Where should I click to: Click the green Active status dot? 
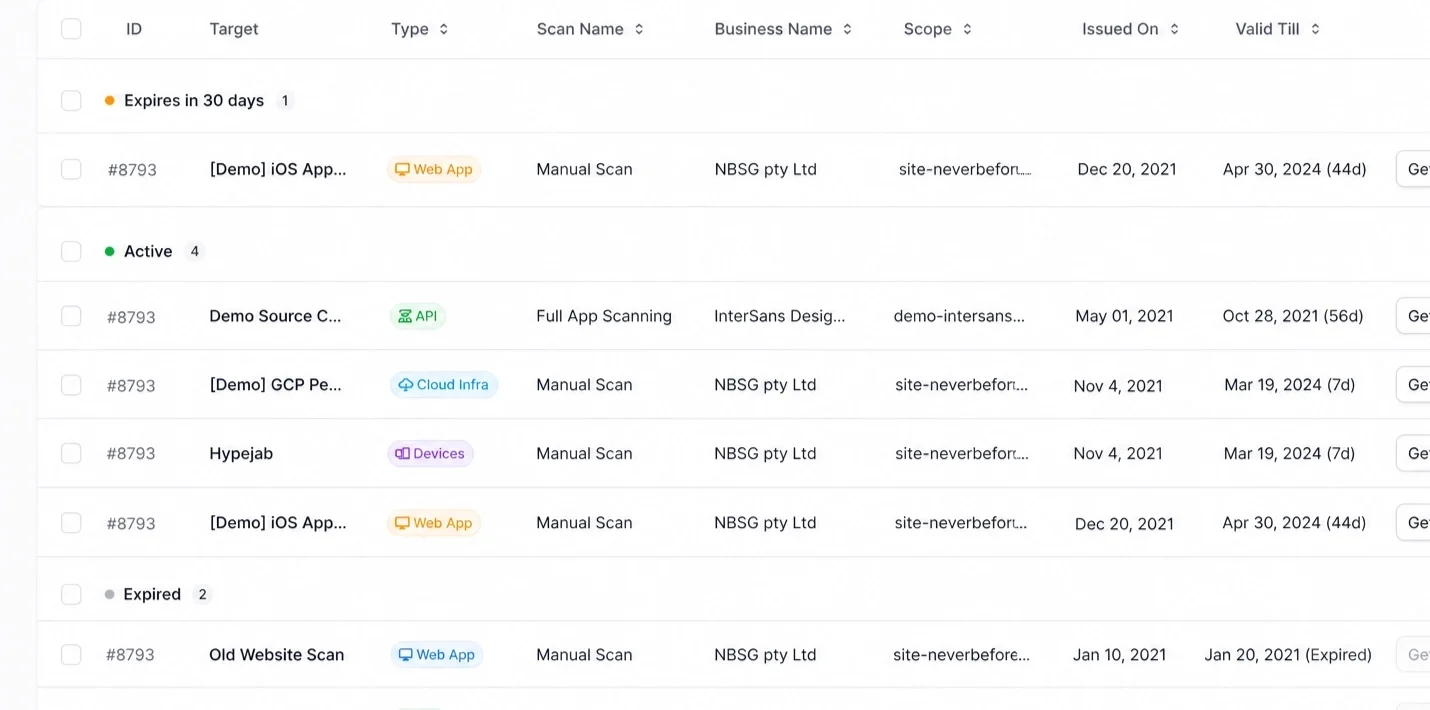tap(110, 251)
